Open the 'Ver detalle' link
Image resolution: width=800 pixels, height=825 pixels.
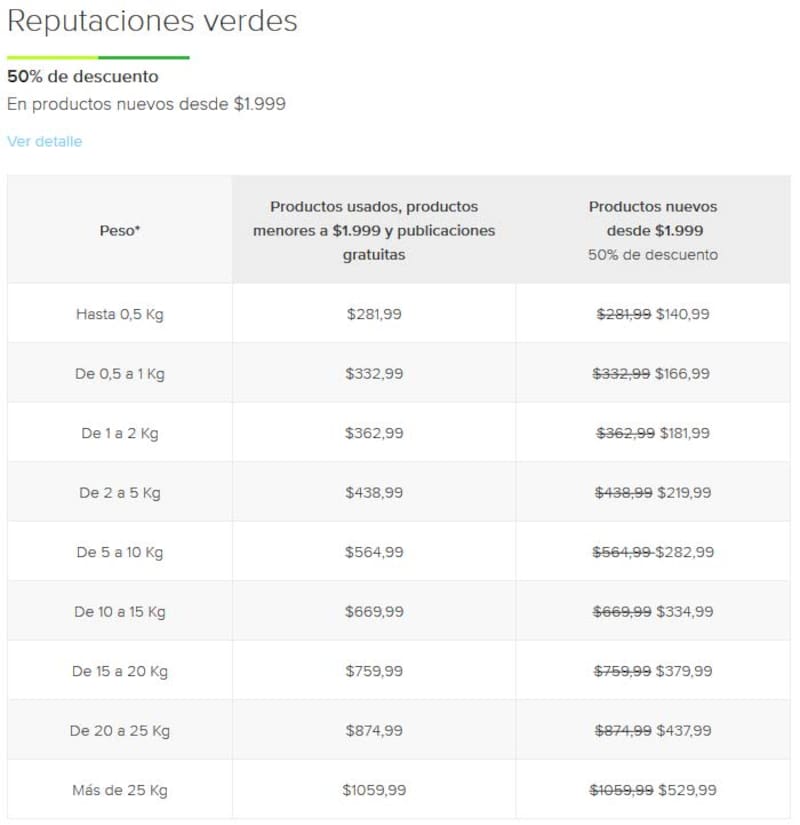(44, 142)
